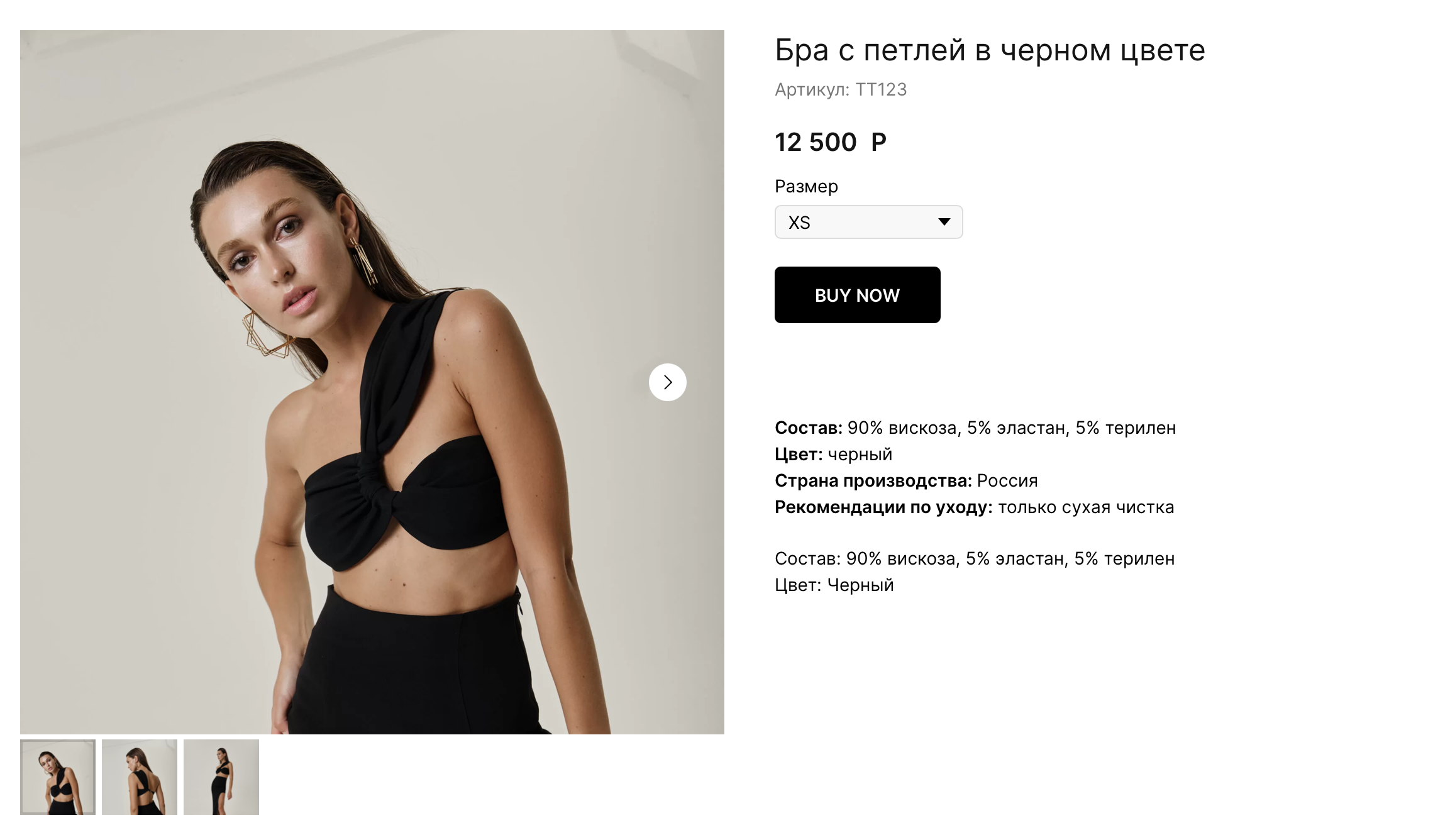This screenshot has height=840, width=1455.
Task: Click the dropdown triangle in size selector
Action: (x=944, y=221)
